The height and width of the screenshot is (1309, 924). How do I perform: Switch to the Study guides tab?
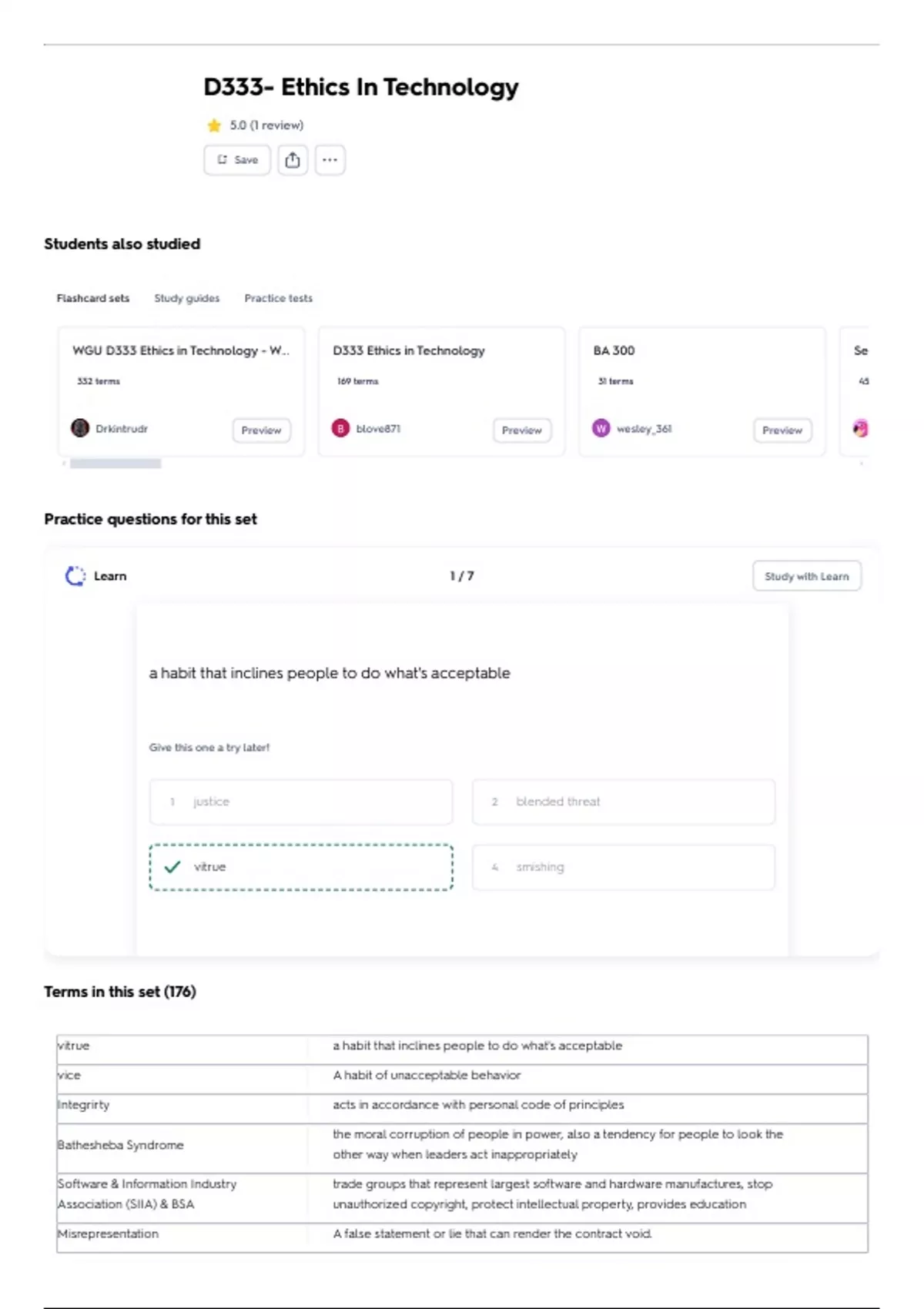click(x=186, y=298)
